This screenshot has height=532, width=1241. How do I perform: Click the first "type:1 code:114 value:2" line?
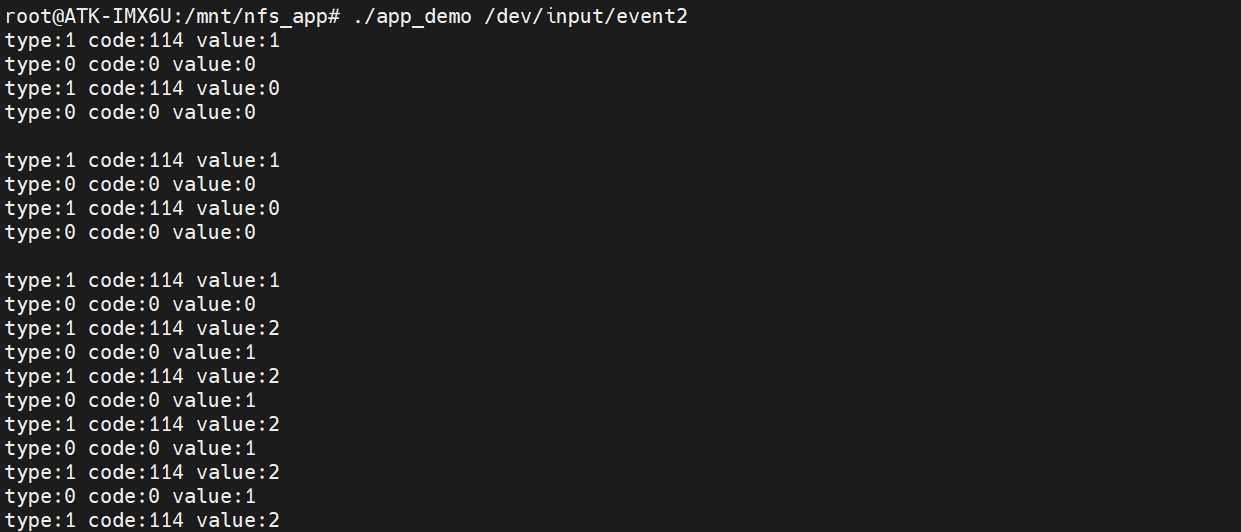pos(142,328)
